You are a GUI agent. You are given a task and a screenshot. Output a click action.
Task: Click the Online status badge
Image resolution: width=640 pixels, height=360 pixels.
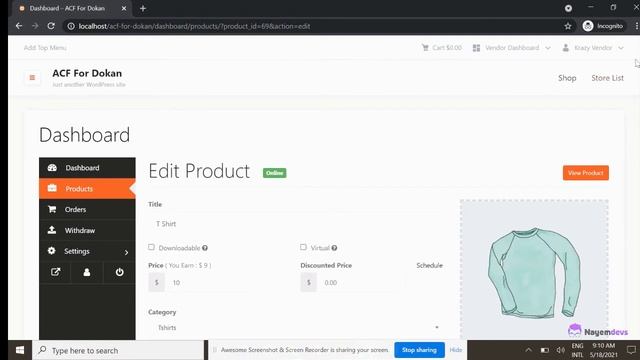[274, 173]
